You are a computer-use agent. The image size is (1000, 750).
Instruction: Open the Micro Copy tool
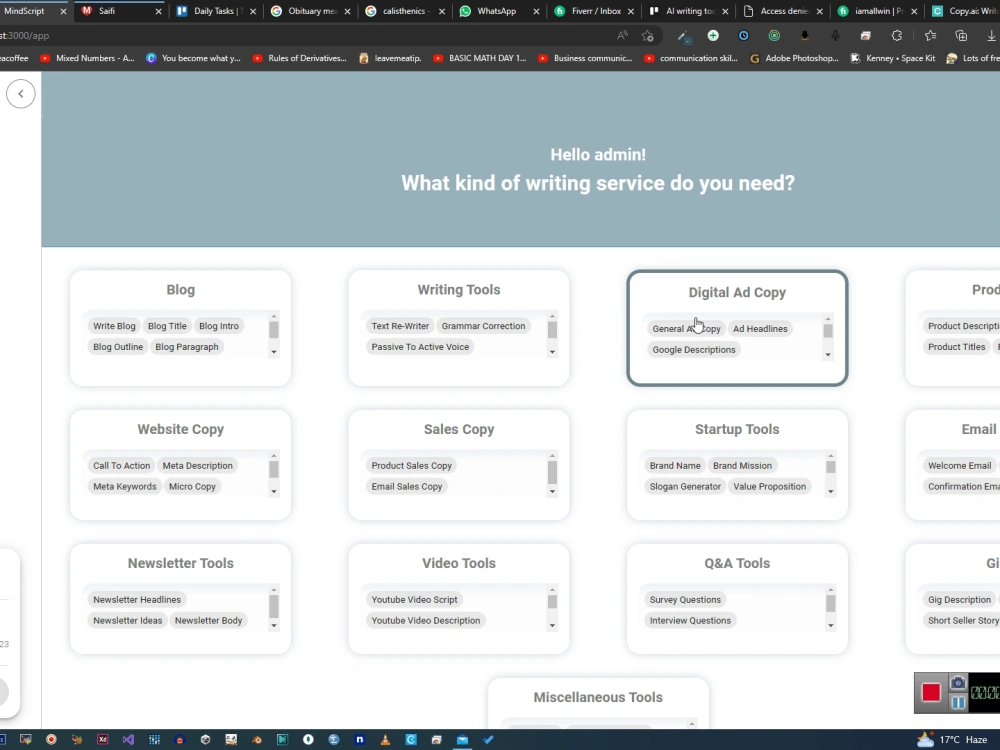click(x=193, y=487)
